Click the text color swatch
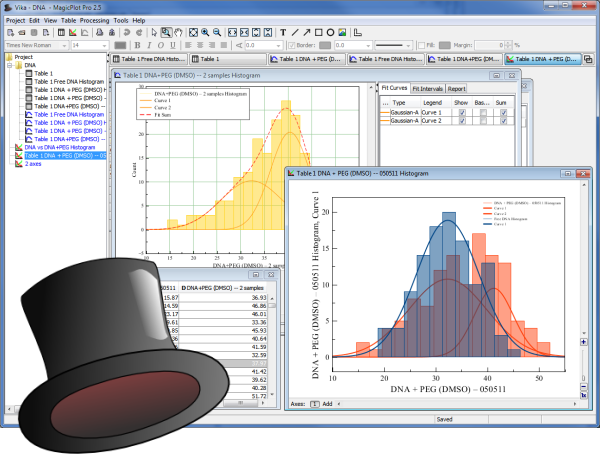 (120, 46)
